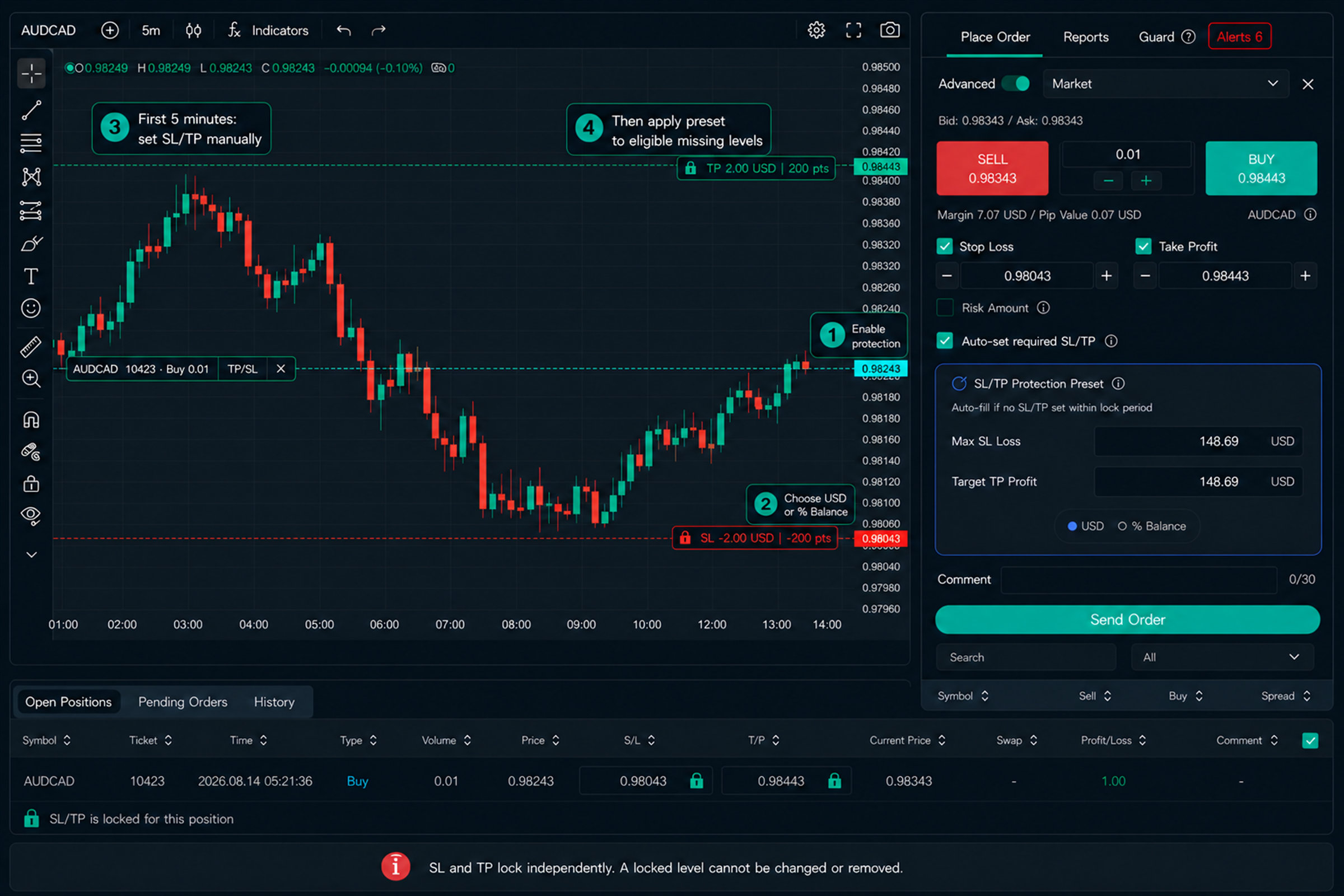The width and height of the screenshot is (1344, 896).
Task: Switch to the Reports tab
Action: (x=1086, y=36)
